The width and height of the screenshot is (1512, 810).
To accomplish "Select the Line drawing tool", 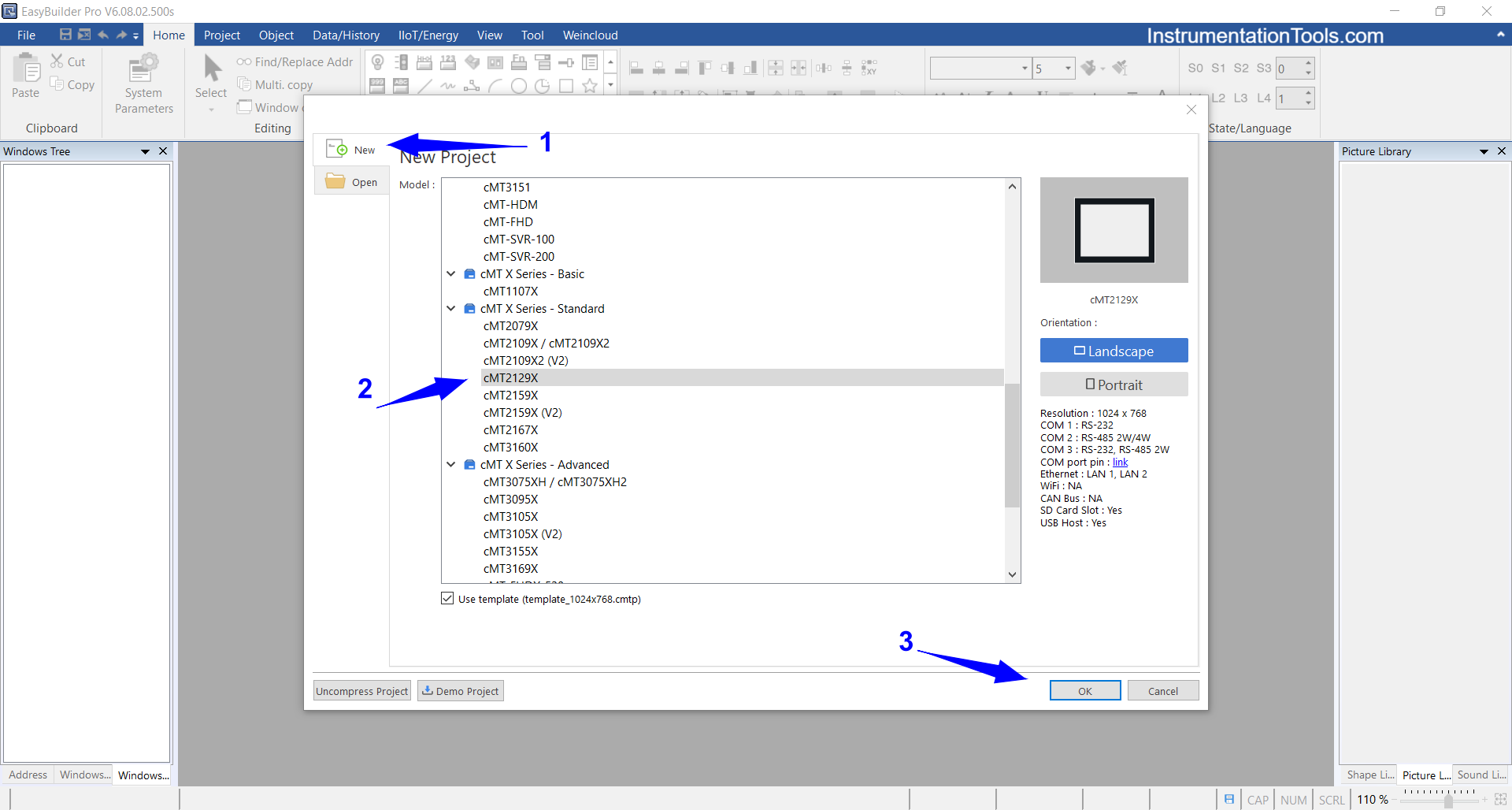I will (424, 86).
